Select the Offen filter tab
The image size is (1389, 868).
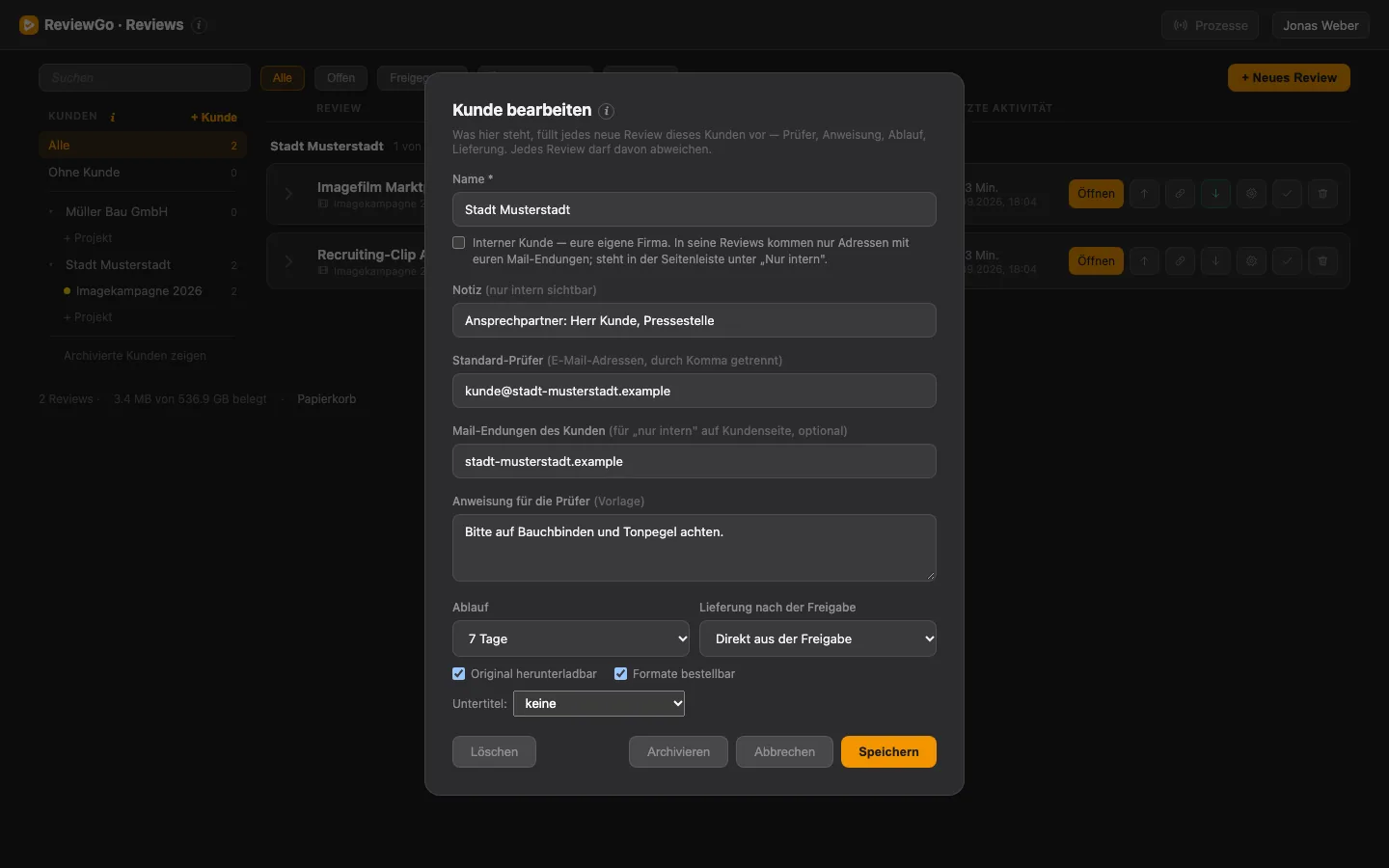pos(340,78)
